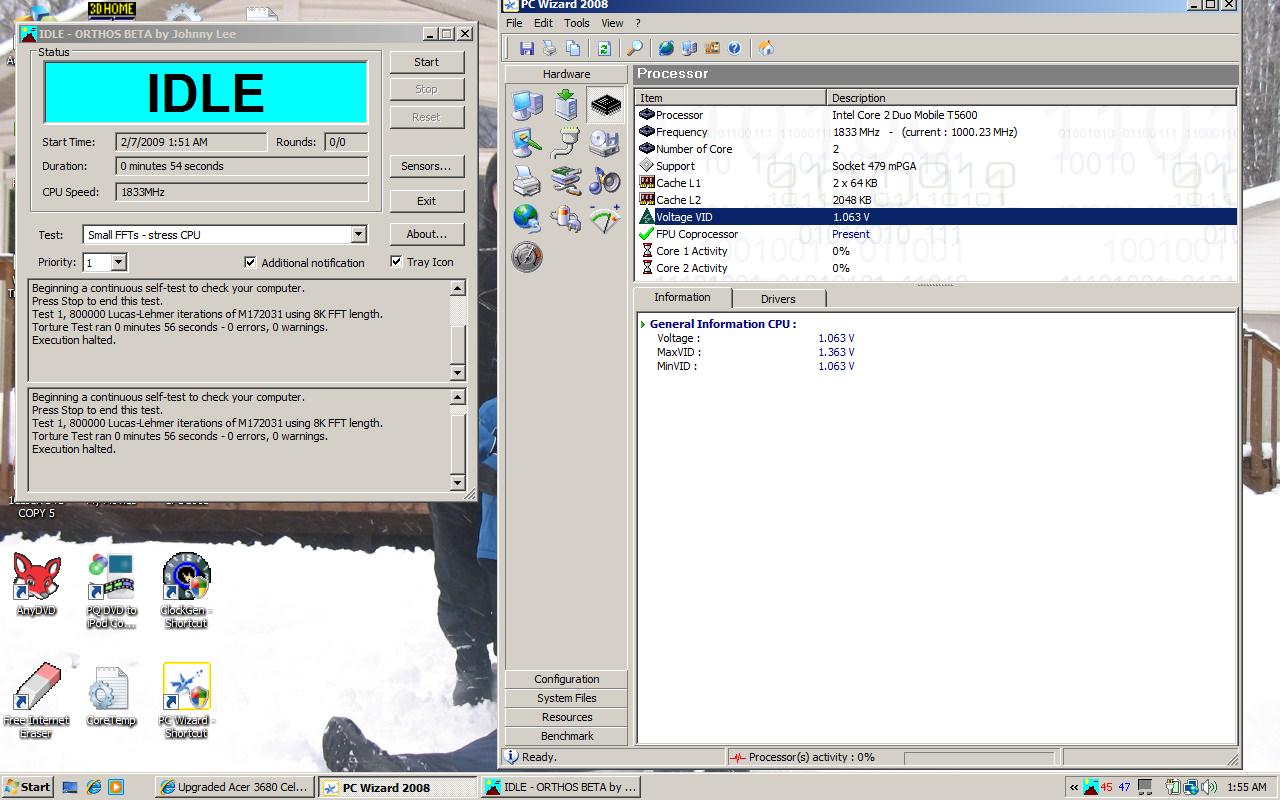This screenshot has width=1280, height=800.
Task: Click the Exit button in ORTHOS
Action: click(x=426, y=201)
